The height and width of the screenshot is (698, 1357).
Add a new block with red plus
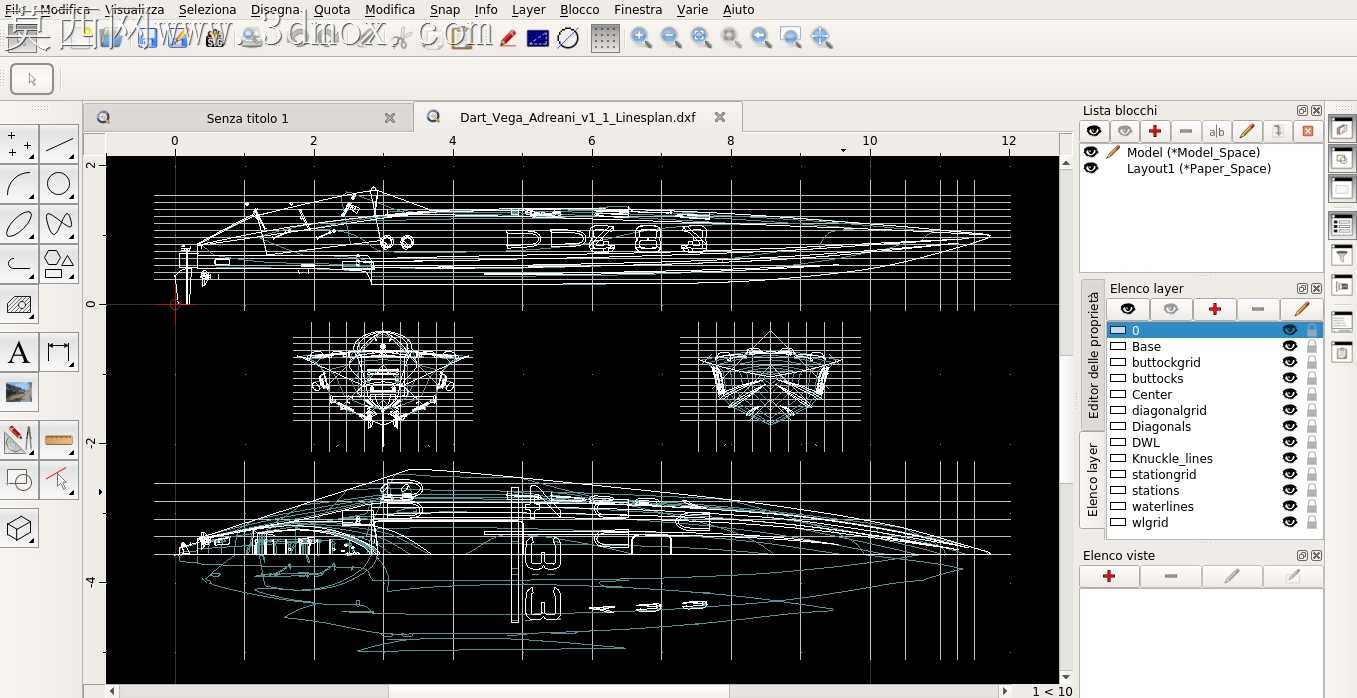pos(1155,131)
